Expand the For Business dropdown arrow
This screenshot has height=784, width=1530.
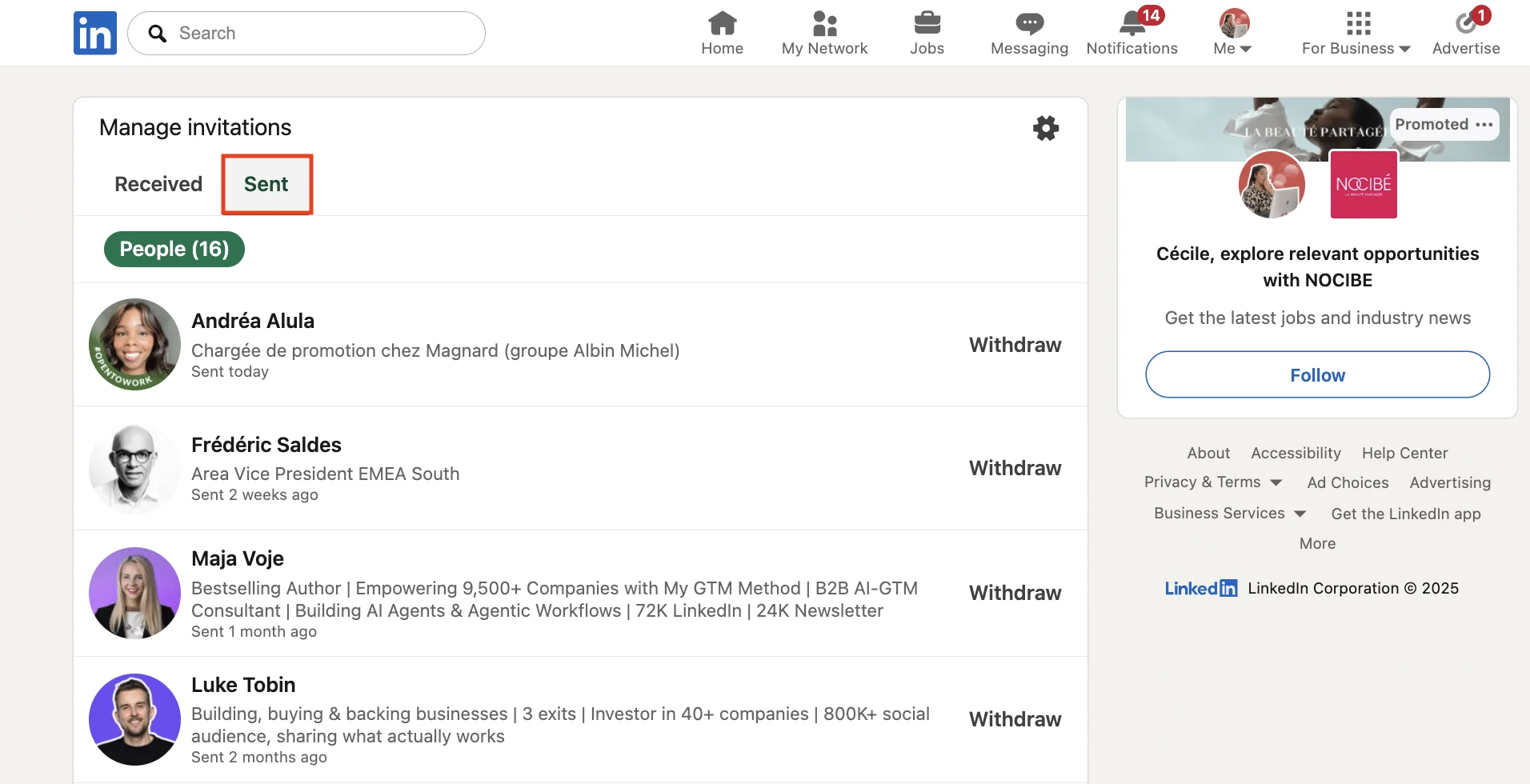click(1405, 49)
